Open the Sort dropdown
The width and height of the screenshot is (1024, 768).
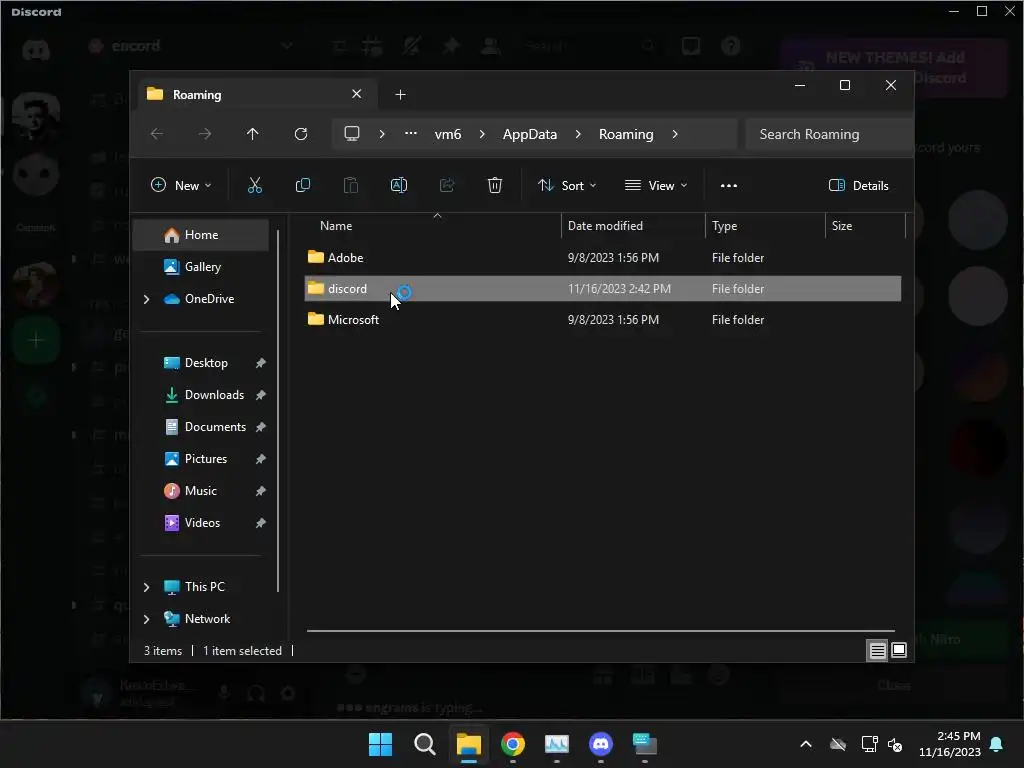click(x=566, y=185)
